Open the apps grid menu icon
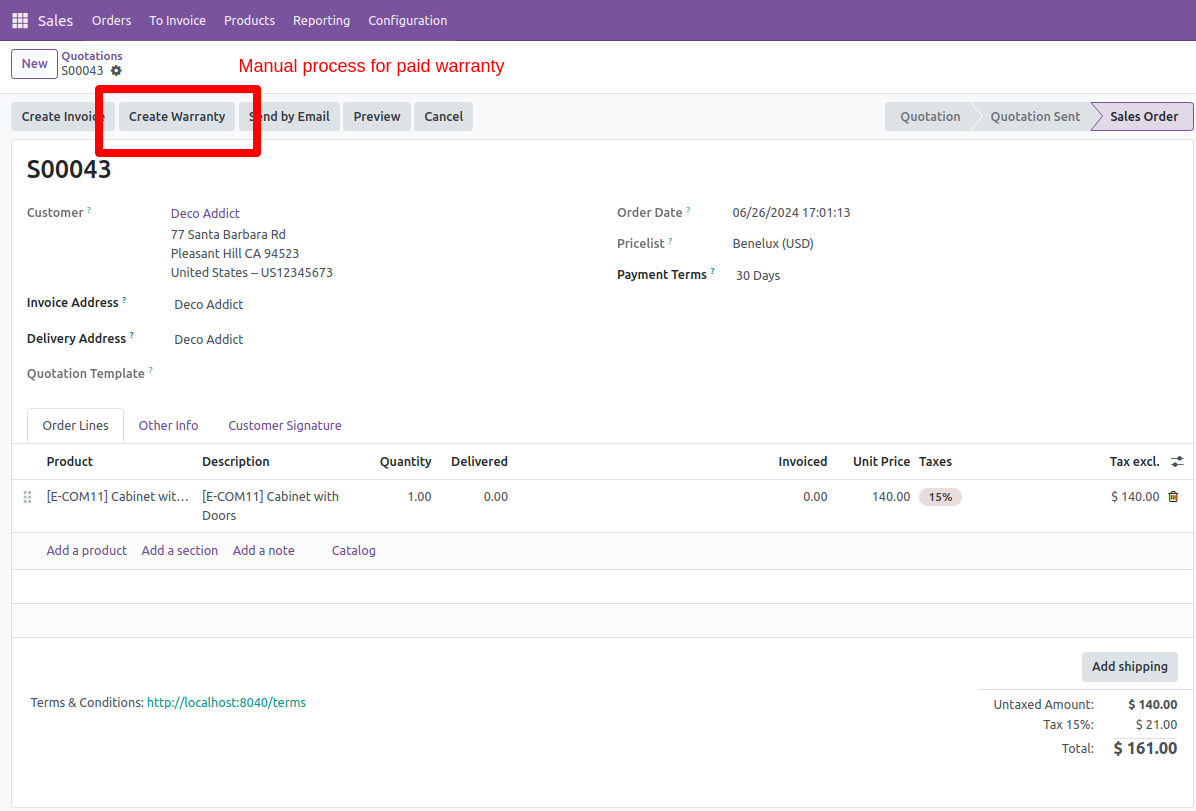Viewport: 1196px width, 811px height. (20, 20)
